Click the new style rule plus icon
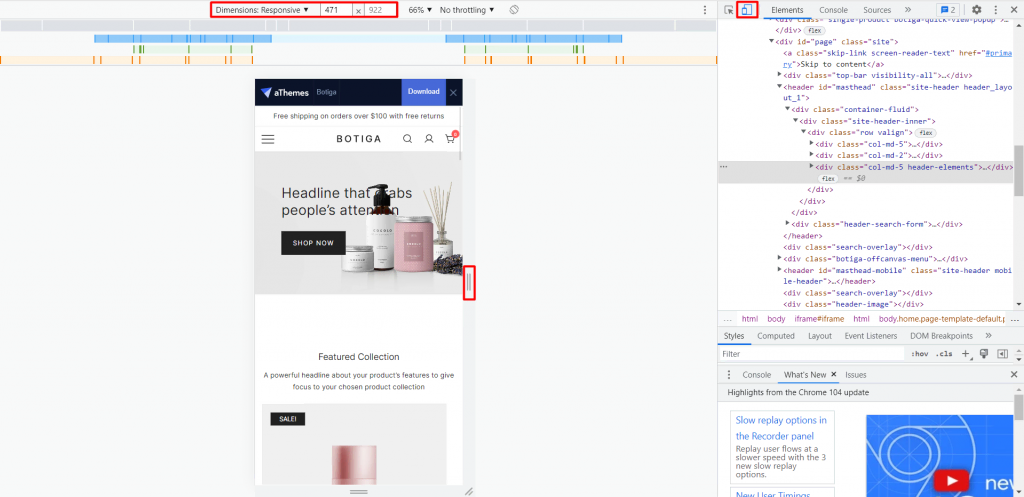 point(966,354)
